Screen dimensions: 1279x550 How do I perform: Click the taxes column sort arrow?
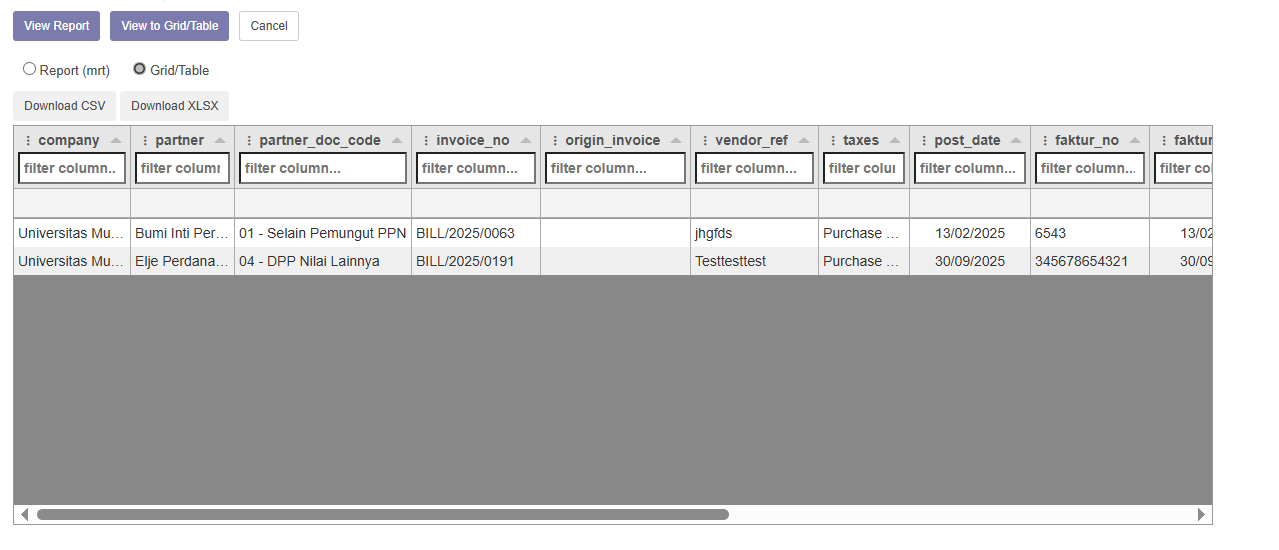pyautogui.click(x=895, y=141)
